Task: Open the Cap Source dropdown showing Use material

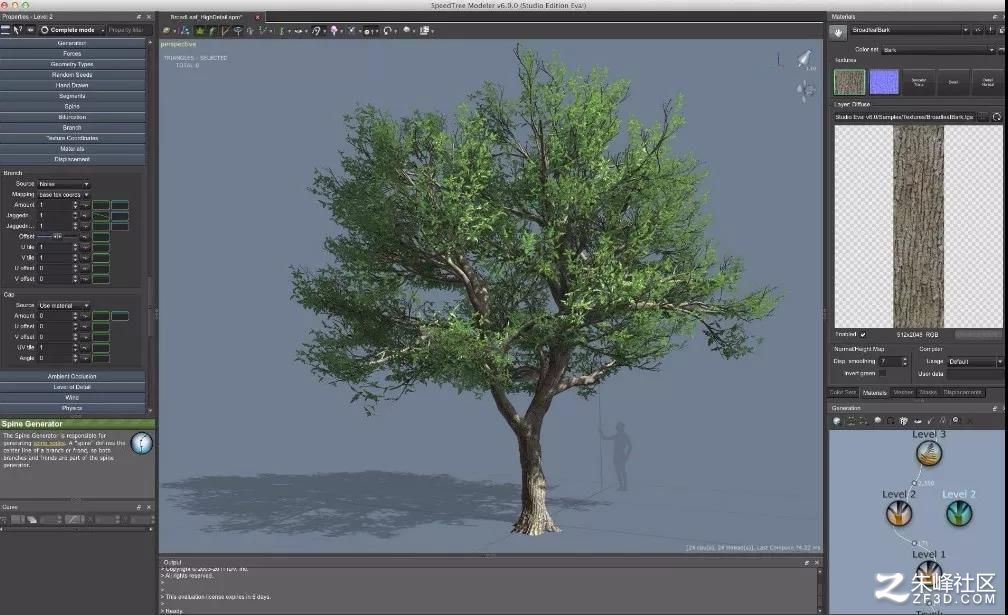Action: tap(64, 305)
